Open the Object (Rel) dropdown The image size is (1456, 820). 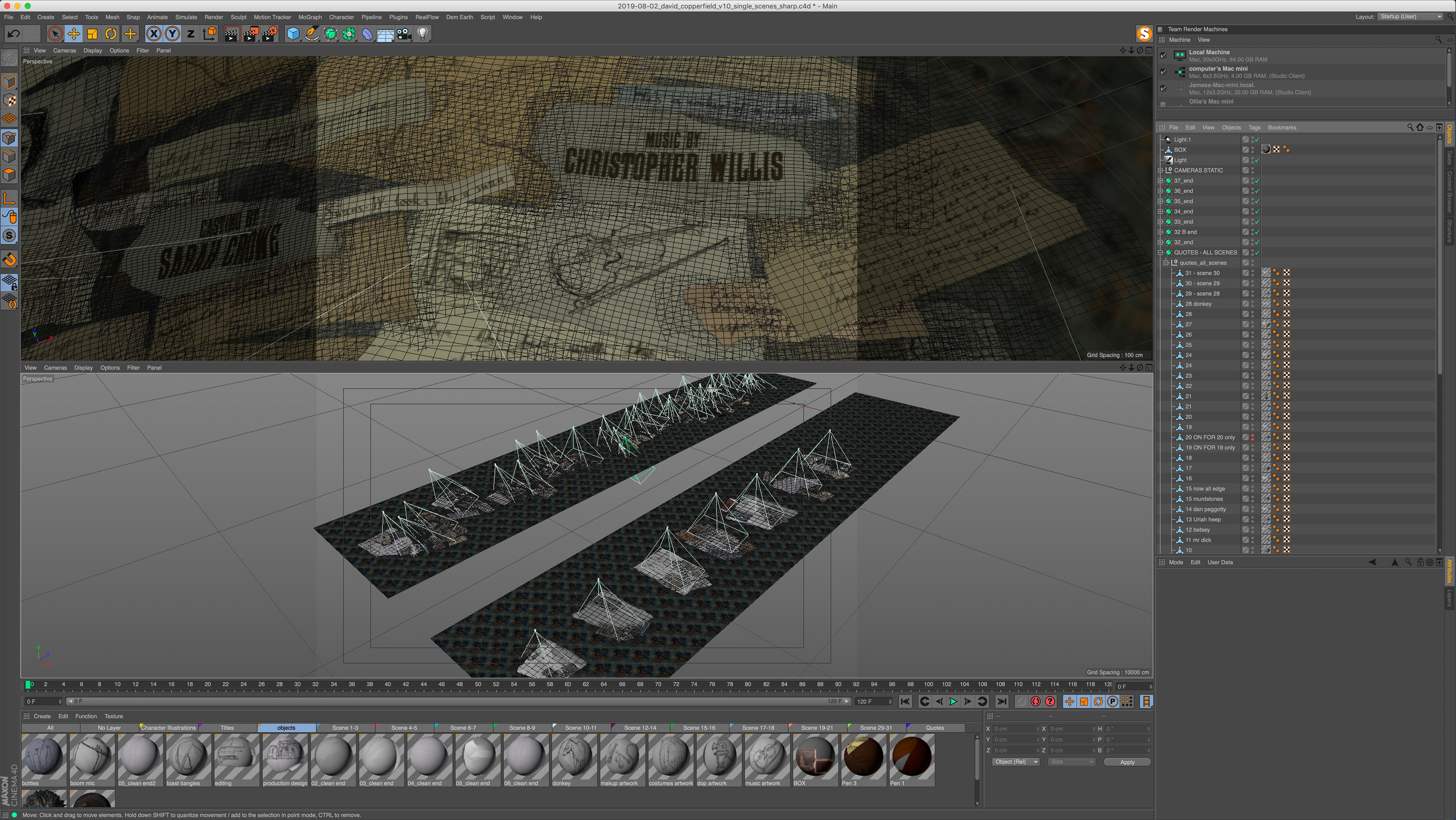(x=1016, y=762)
